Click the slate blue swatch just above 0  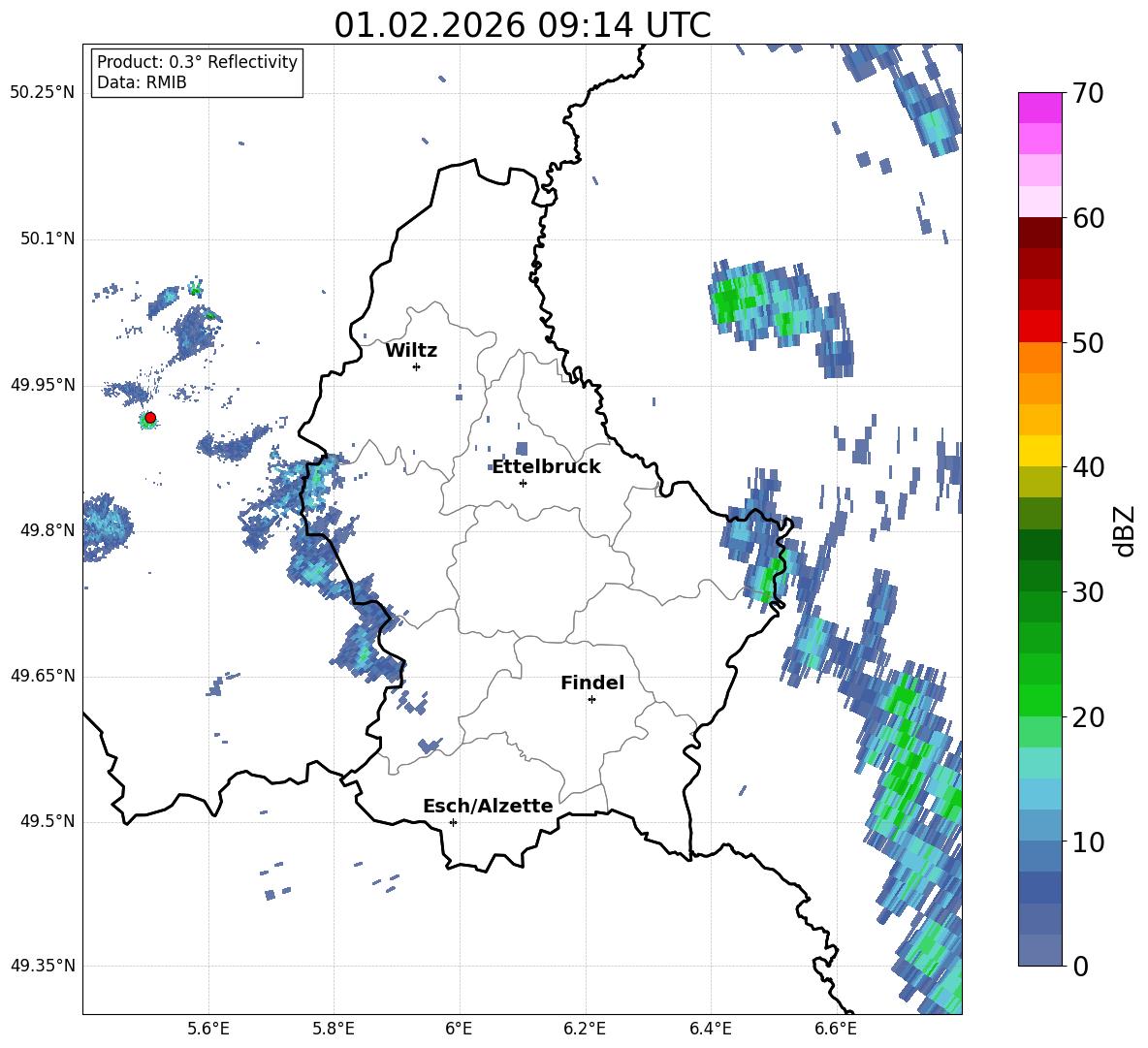pyautogui.click(x=1039, y=950)
